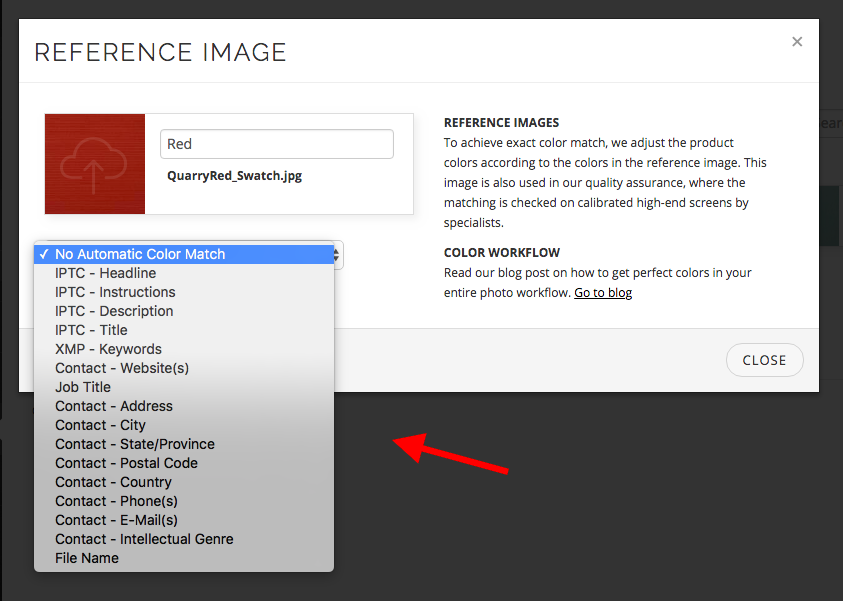843x601 pixels.
Task: Select Contact - State/Province option
Action: tap(135, 444)
